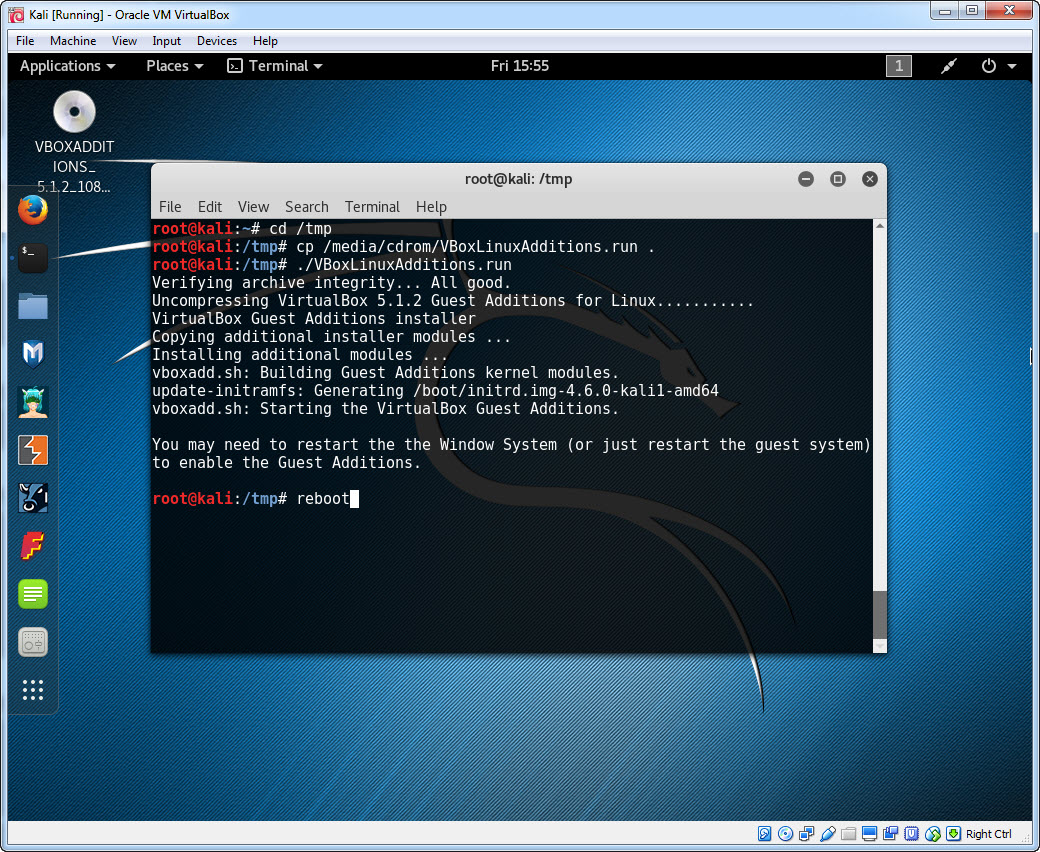Viewport: 1040px width, 852px height.
Task: Open terminal window Help menu
Action: click(x=431, y=207)
